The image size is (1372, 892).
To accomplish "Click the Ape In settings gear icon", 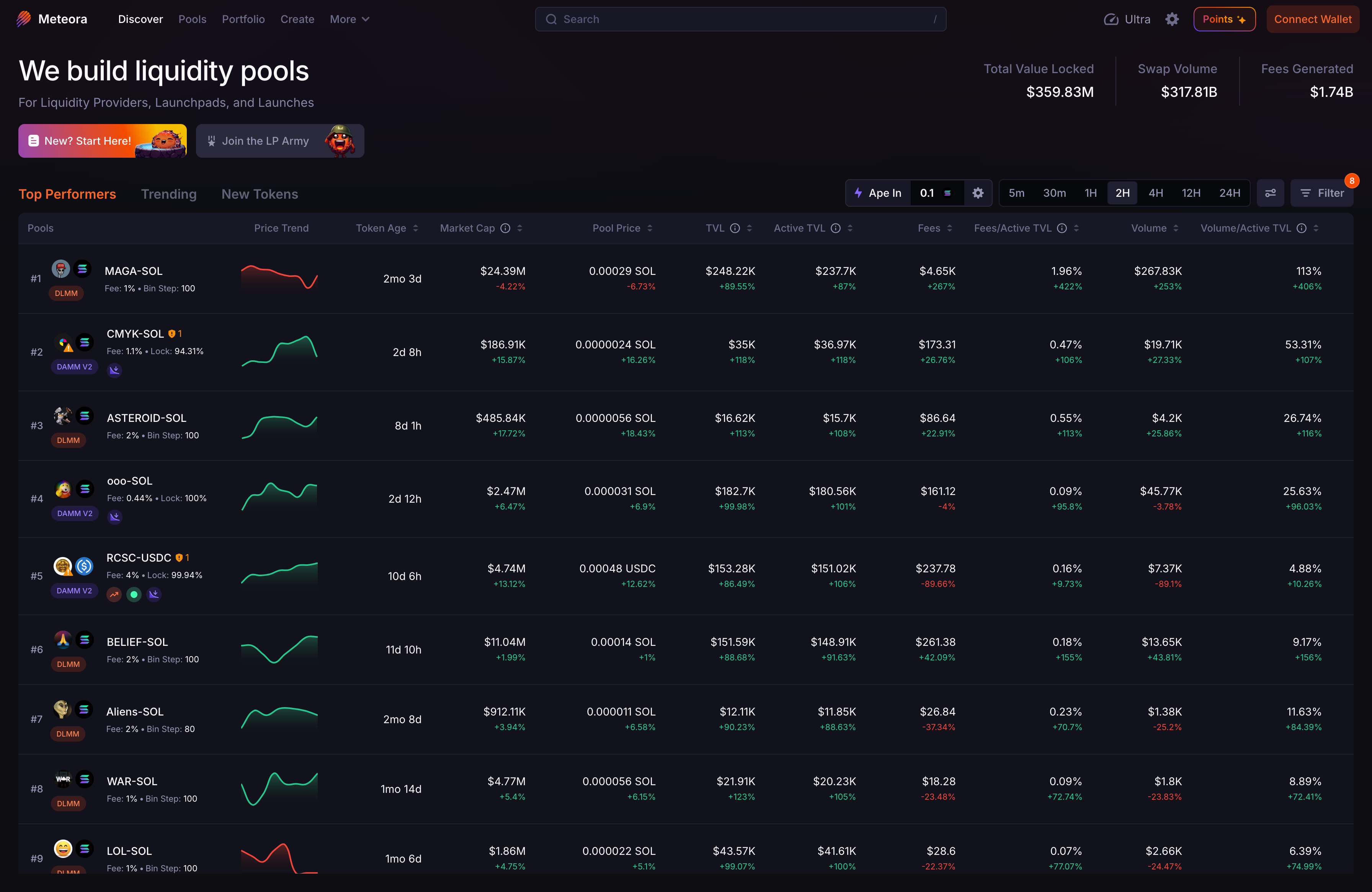I will (978, 193).
